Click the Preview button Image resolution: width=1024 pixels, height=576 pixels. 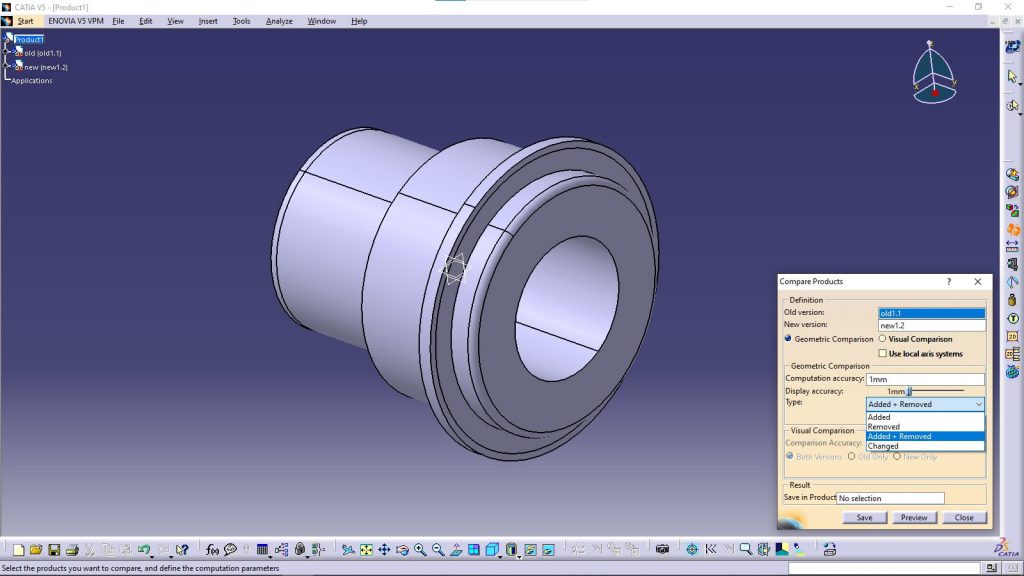(914, 517)
